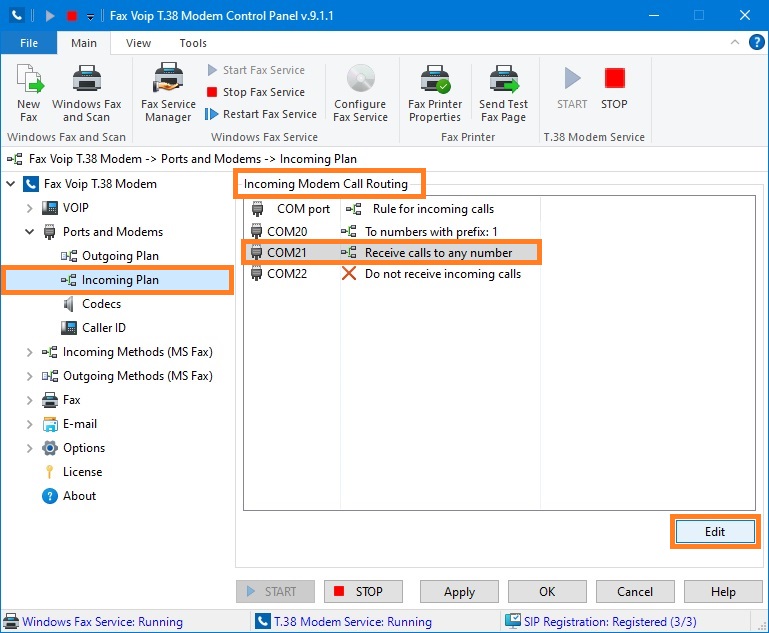Viewport: 769px width, 633px height.
Task: Select VOIP in the tree
Action: pos(76,208)
